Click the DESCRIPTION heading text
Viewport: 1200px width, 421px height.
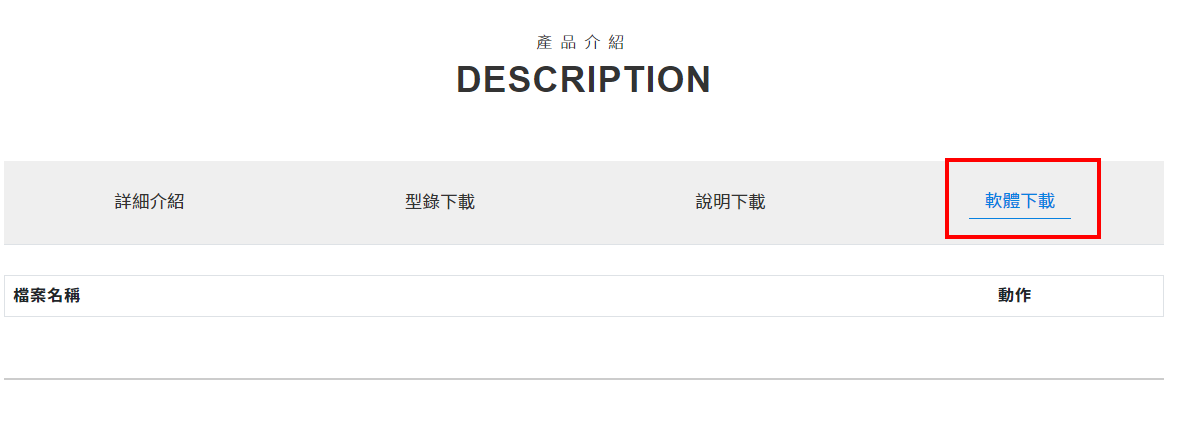583,80
